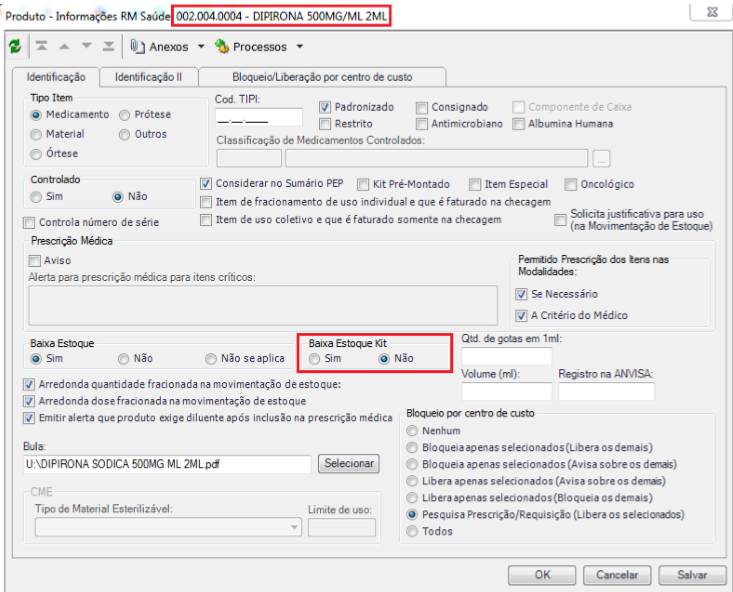The width and height of the screenshot is (733, 592).
Task: Set Baixa Estoque Kit to Não
Action: click(384, 359)
